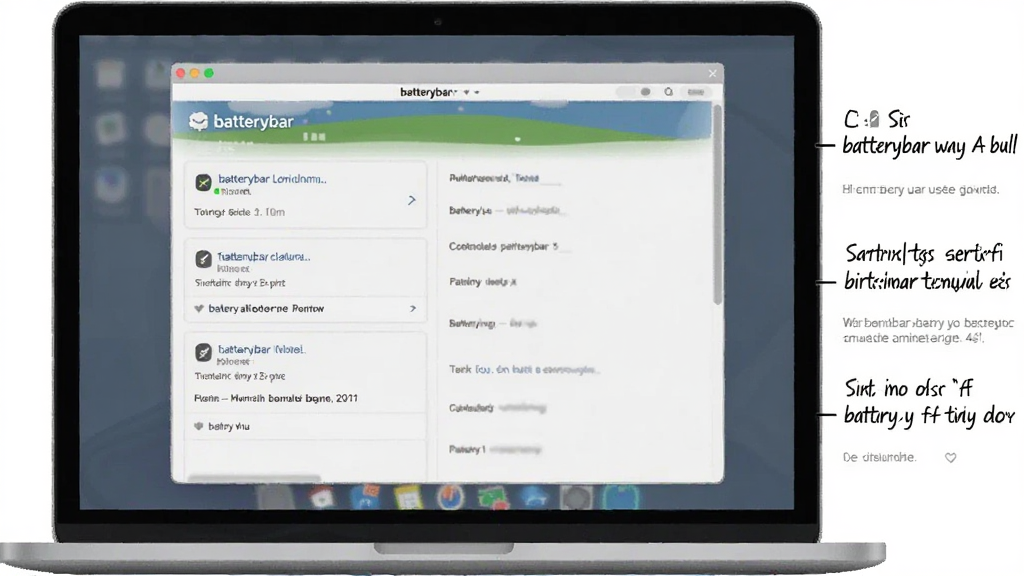Open the gray circular Dock icon
Viewport: 1024px width, 576px height.
pyautogui.click(x=577, y=498)
